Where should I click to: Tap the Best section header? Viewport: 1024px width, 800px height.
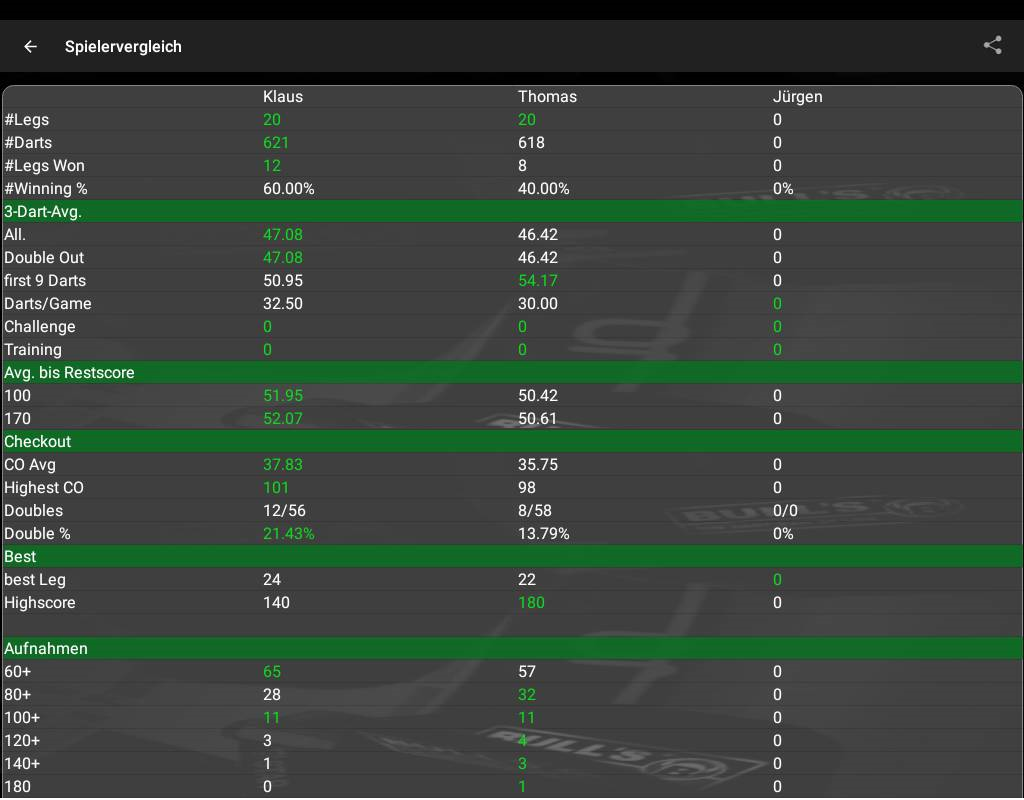(20, 556)
